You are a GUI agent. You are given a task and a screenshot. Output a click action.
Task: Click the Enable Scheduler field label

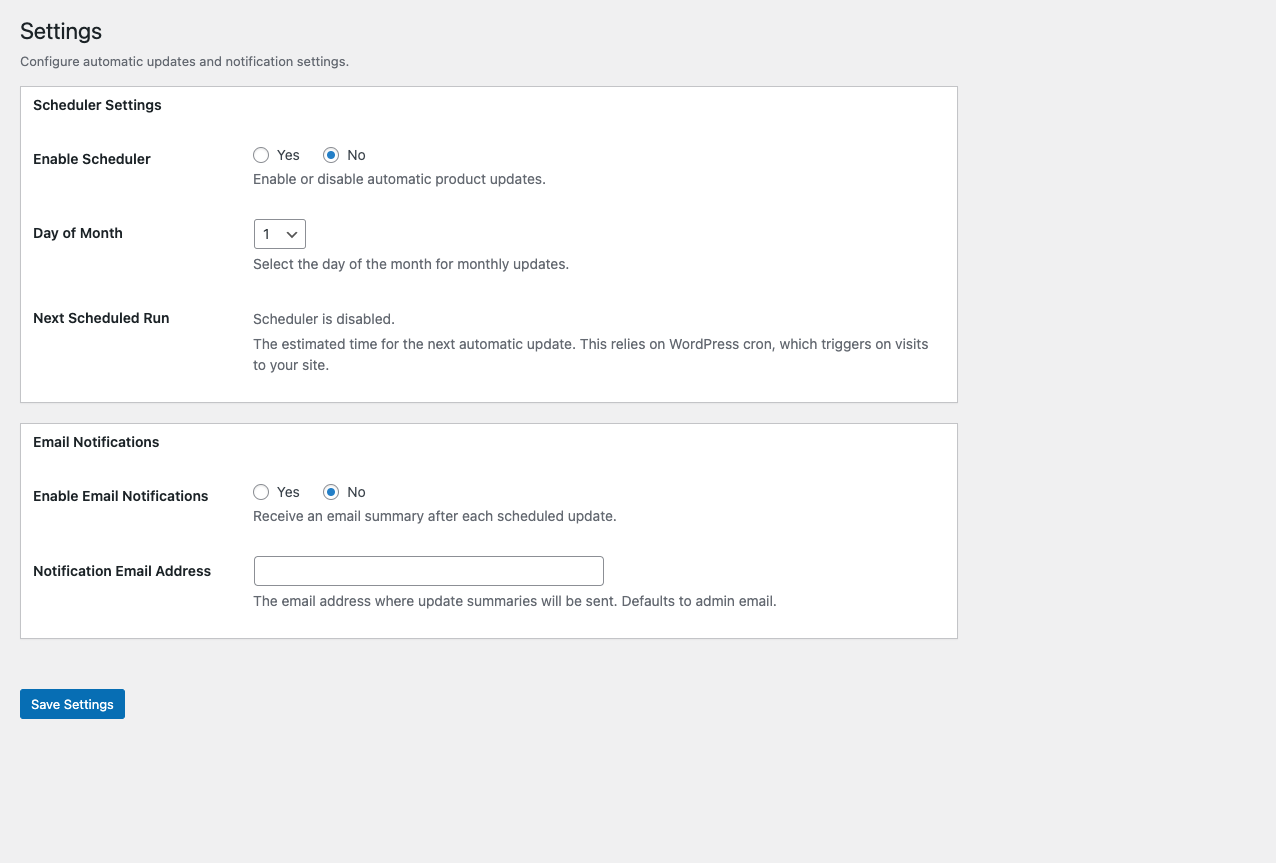coord(92,159)
